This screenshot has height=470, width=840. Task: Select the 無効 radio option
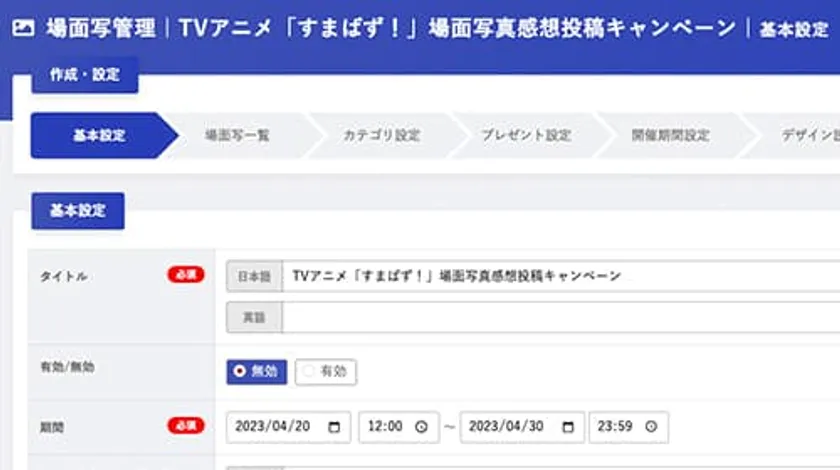point(257,371)
